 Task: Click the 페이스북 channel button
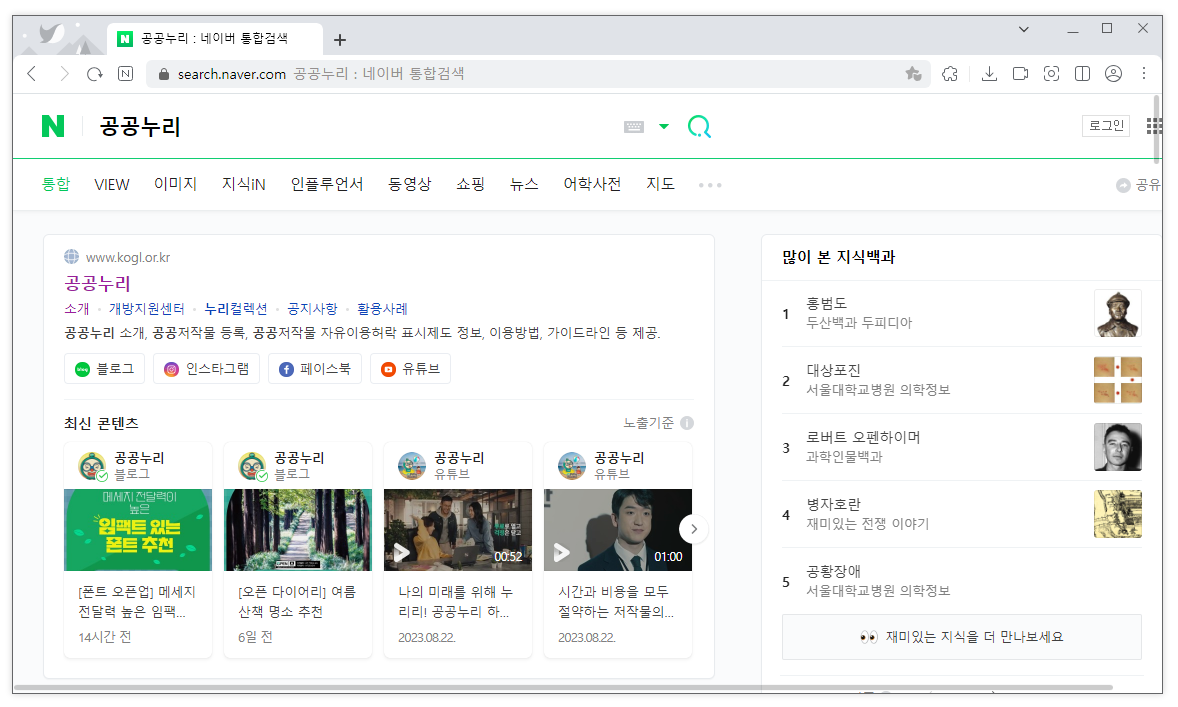tap(315, 369)
